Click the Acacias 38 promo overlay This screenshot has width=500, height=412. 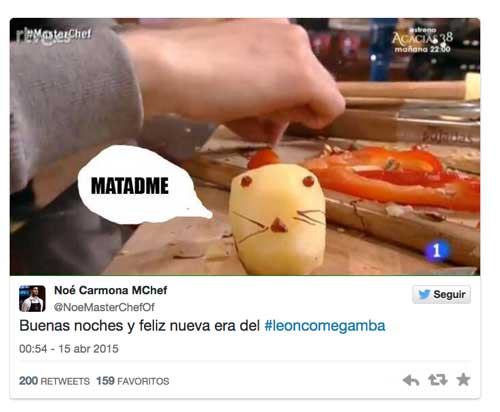(422, 40)
